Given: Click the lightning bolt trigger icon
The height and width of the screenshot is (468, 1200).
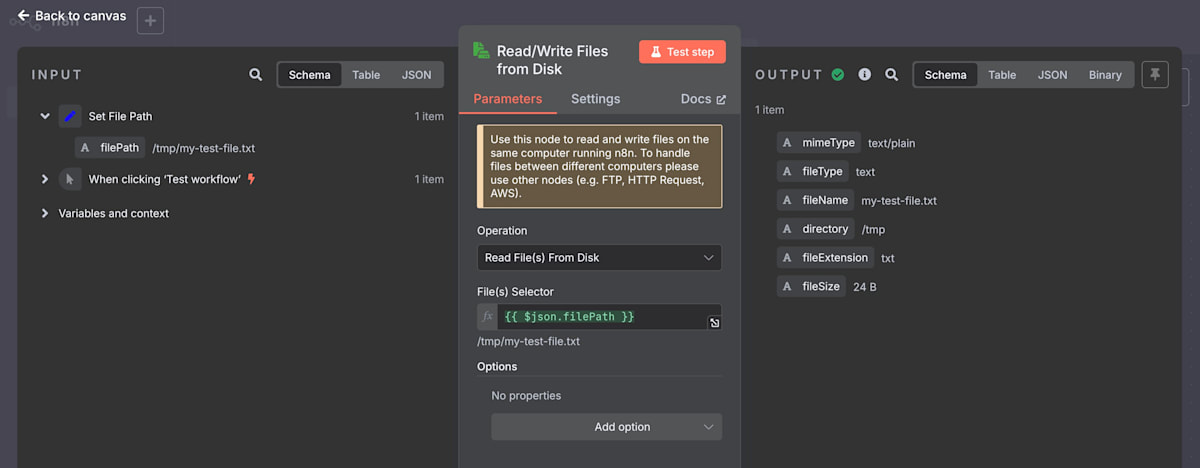Looking at the screenshot, I should click(251, 179).
